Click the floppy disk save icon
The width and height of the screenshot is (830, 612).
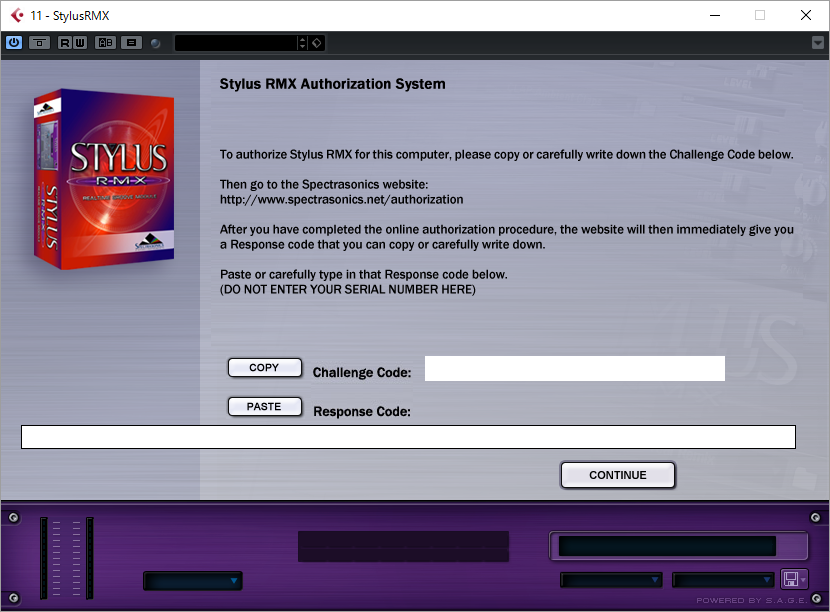click(x=791, y=579)
